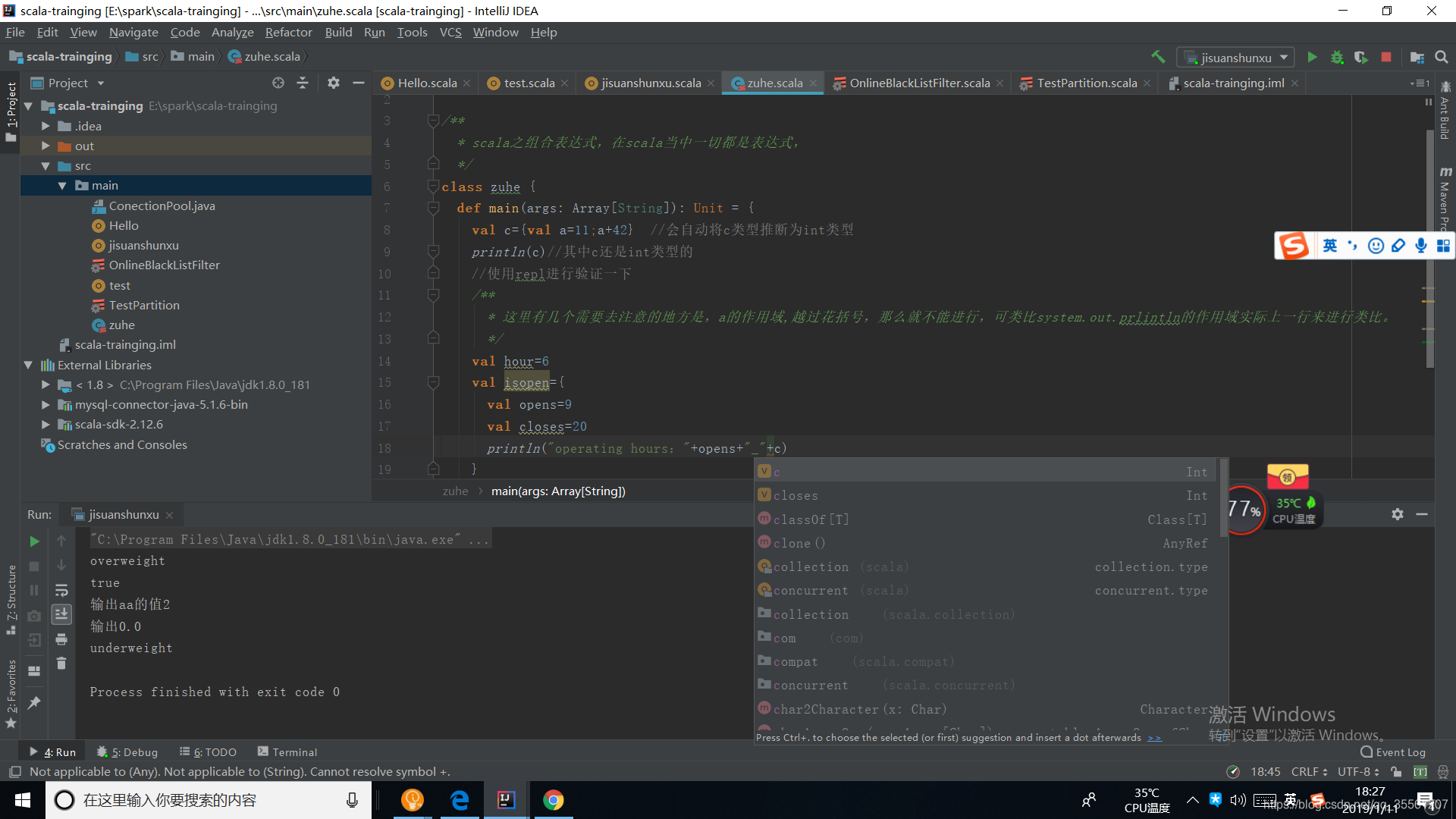The width and height of the screenshot is (1456, 819).
Task: Click the editor vertical scrollbar
Action: [x=1429, y=250]
